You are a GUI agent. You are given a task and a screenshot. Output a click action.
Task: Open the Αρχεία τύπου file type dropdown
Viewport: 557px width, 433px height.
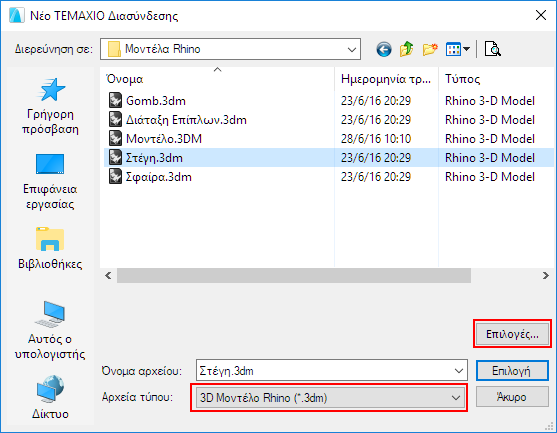coord(329,397)
